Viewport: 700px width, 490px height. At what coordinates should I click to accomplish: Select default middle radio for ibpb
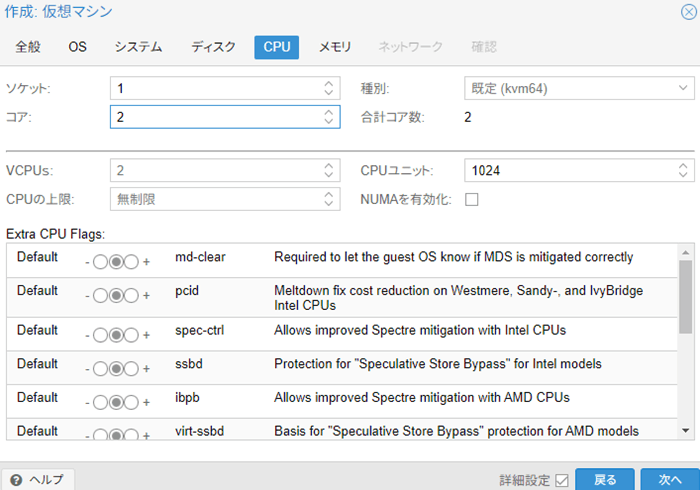(x=116, y=403)
